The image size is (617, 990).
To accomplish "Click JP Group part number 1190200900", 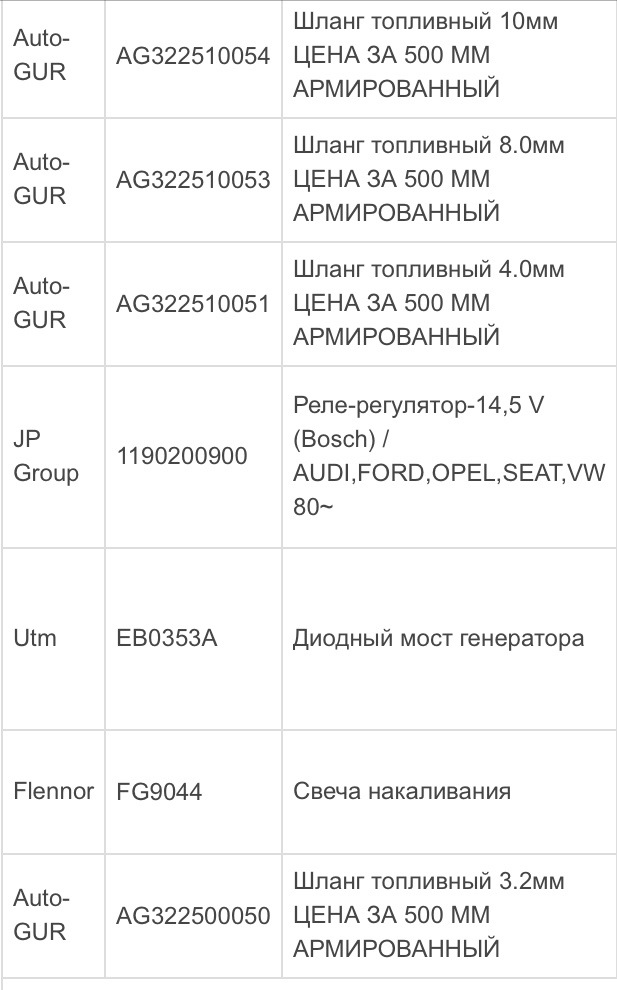I will (x=182, y=456).
